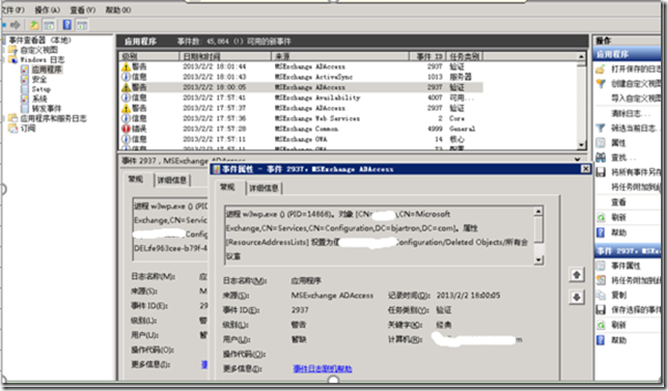Image resolution: width=668 pixels, height=391 pixels.
Task: Click event list scrollbar down arrow
Action: click(582, 145)
